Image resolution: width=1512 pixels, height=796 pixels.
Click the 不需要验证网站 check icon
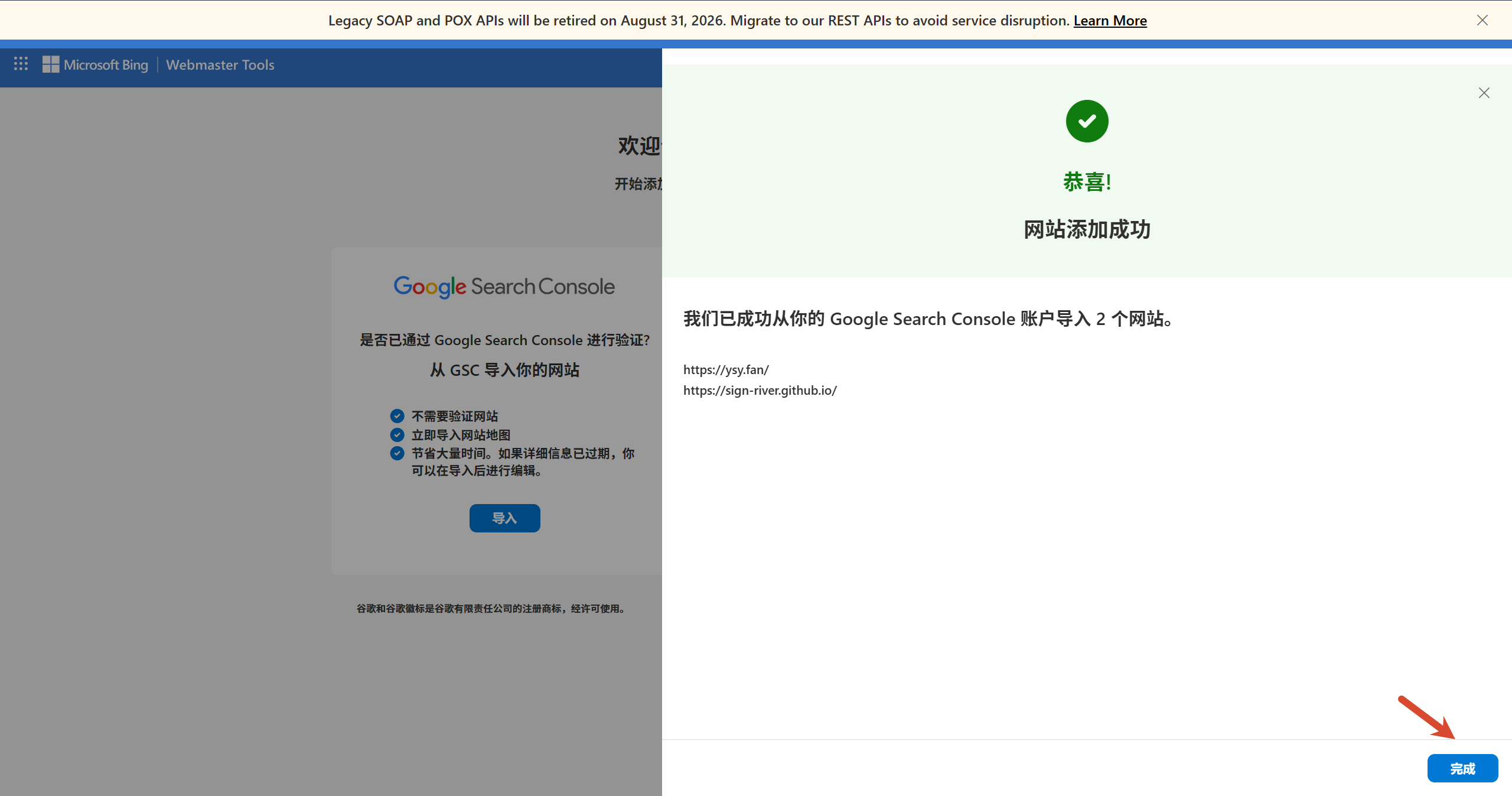click(397, 416)
